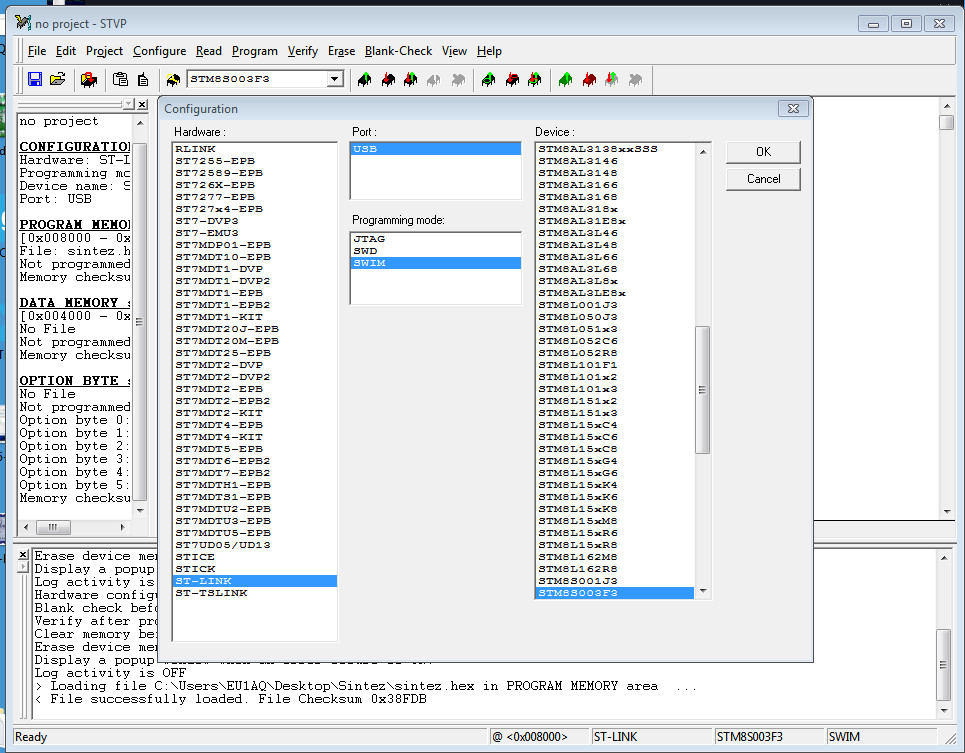Click Device list scrollbar down arrow
Viewport: 965px width, 753px height.
click(x=703, y=592)
